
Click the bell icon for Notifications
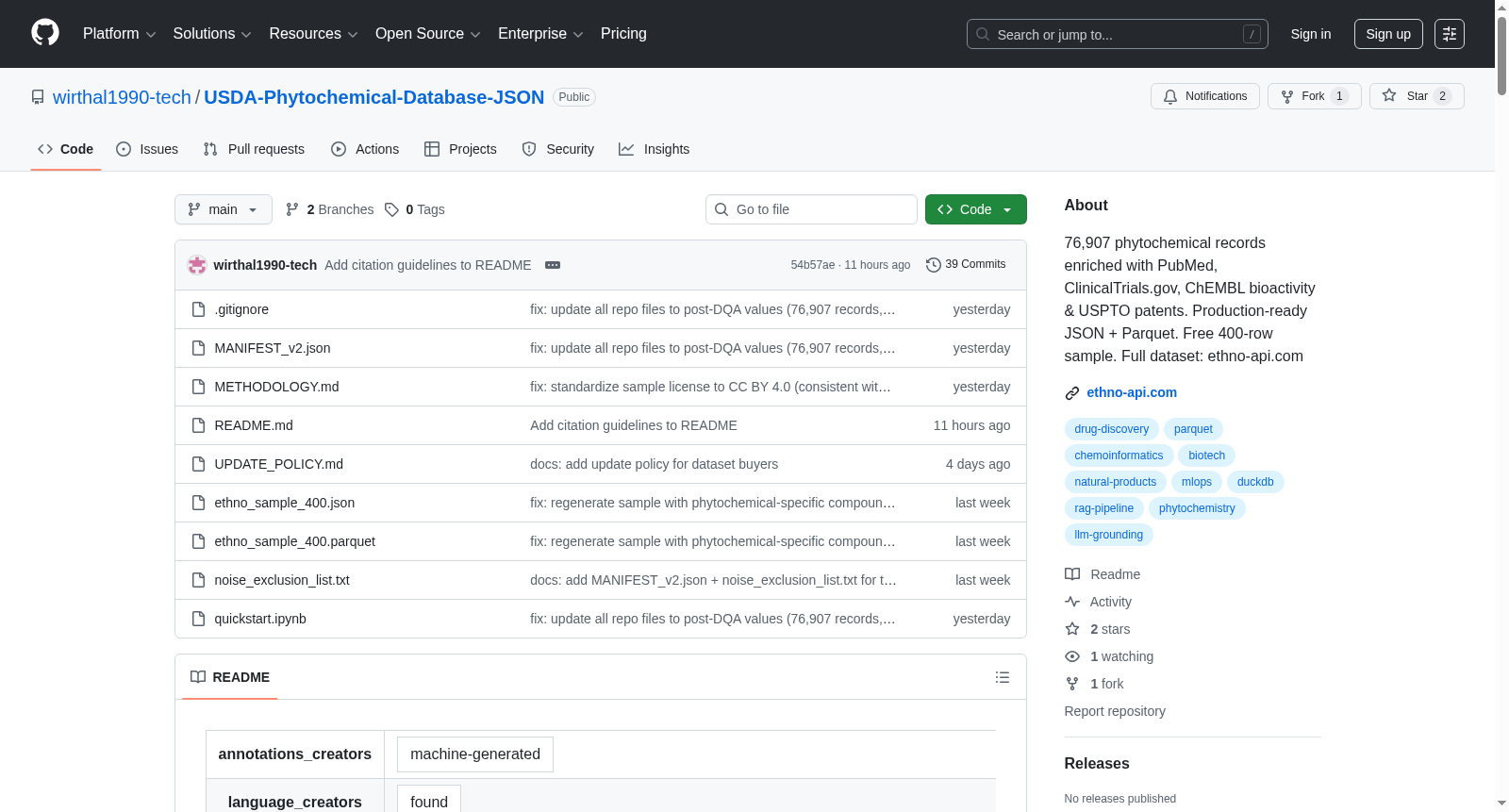click(x=1170, y=96)
